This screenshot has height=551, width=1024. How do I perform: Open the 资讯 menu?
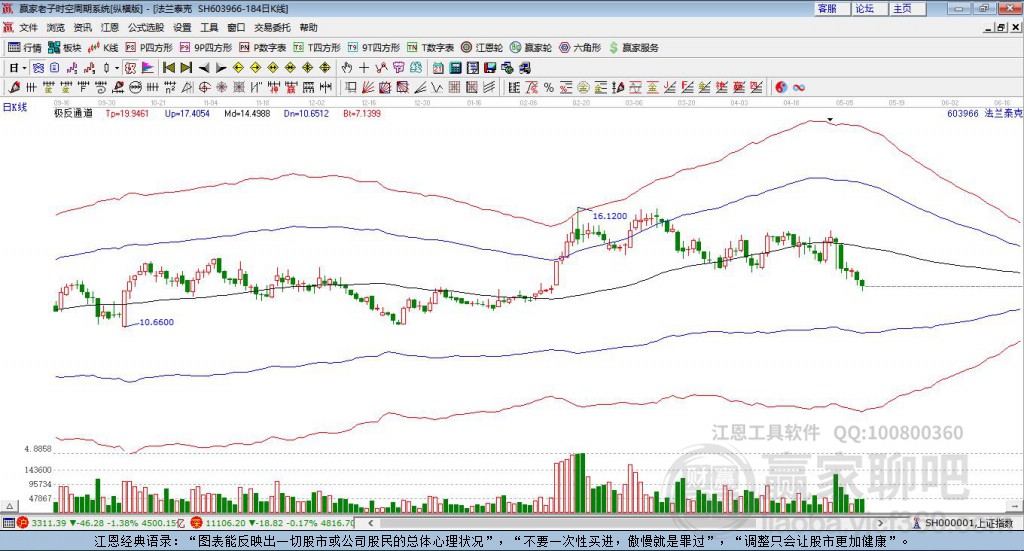pos(82,27)
